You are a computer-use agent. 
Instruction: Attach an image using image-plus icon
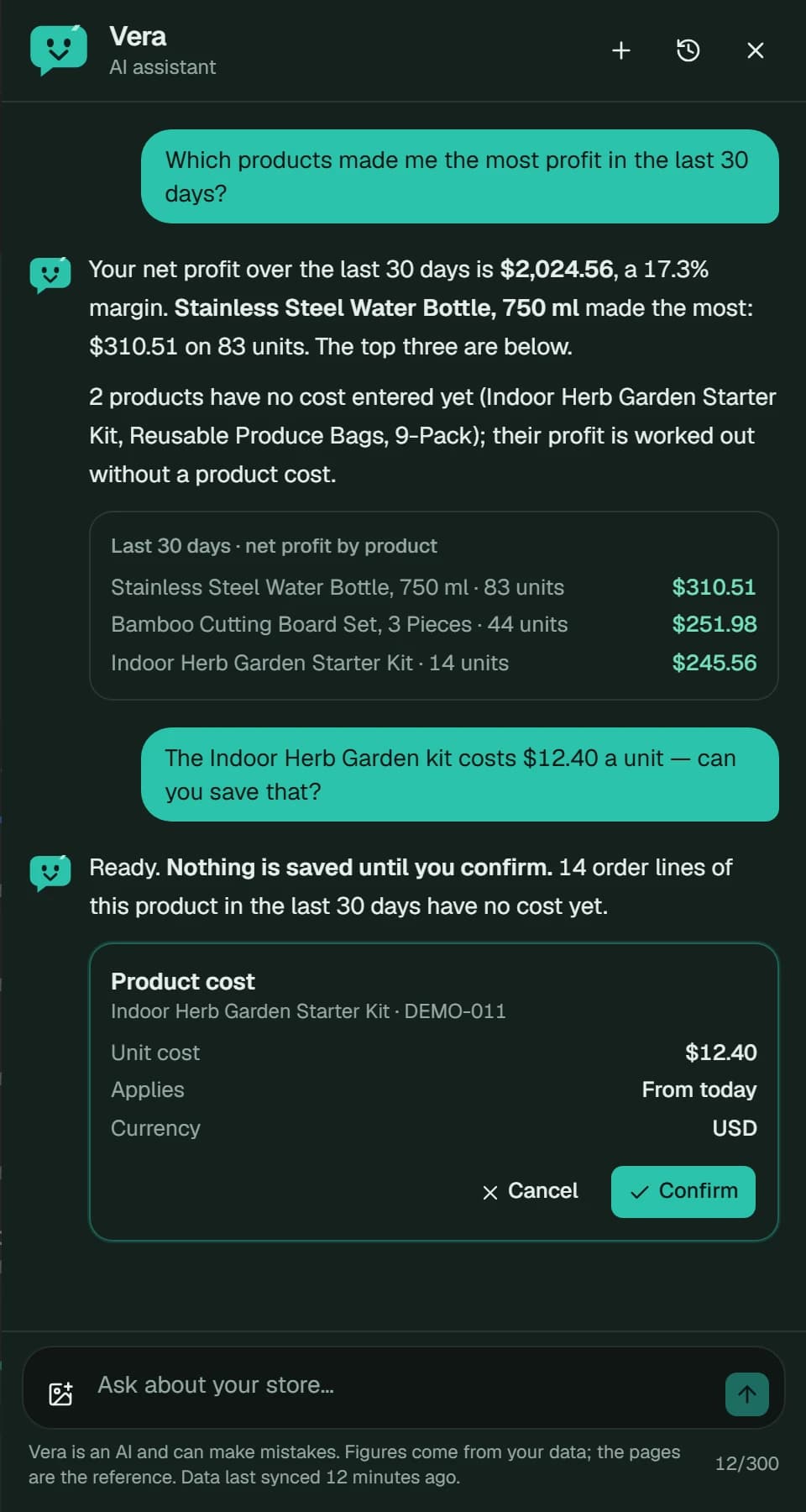[x=61, y=1394]
